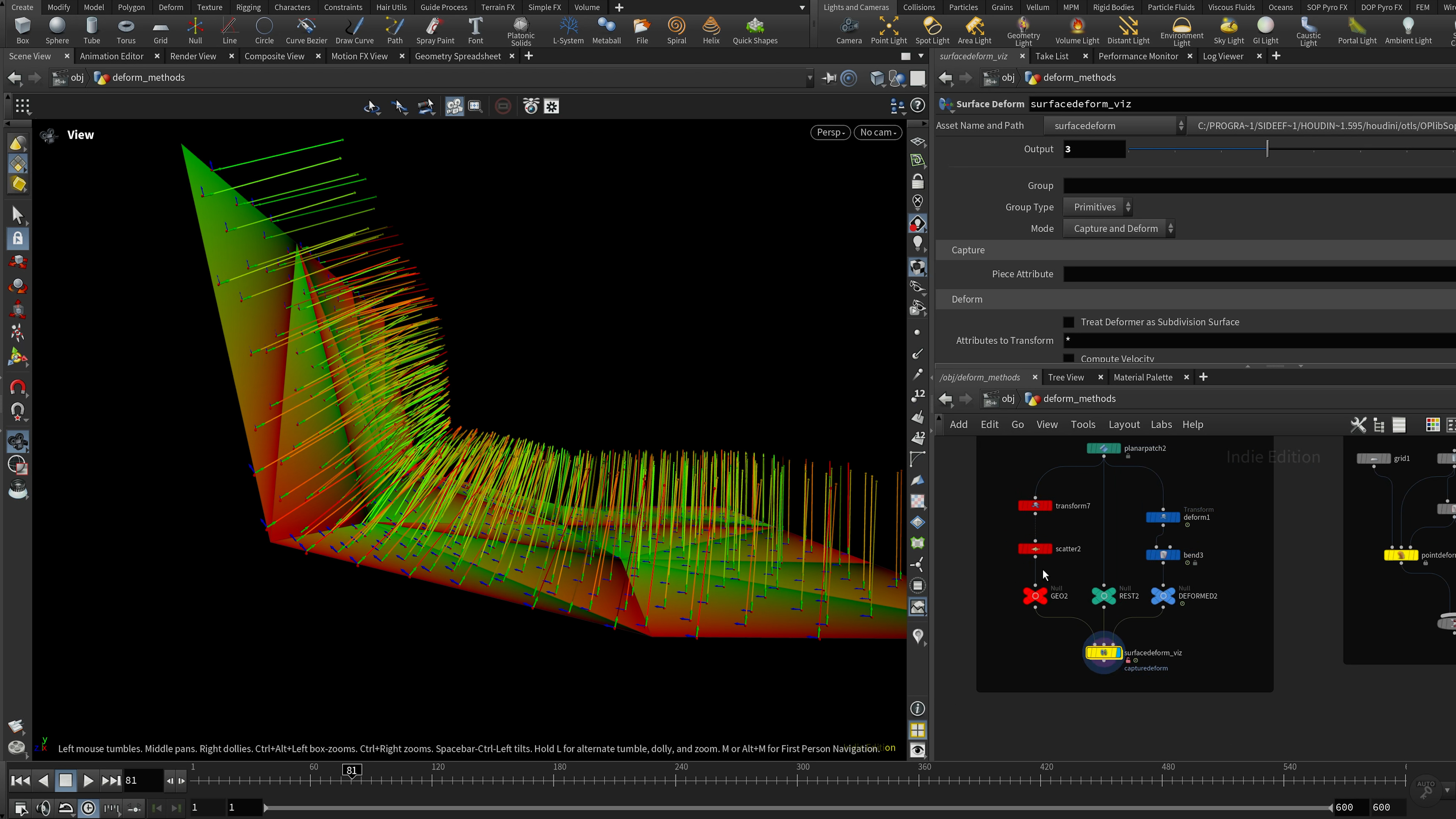The height and width of the screenshot is (819, 1456).
Task: Click the surfacedeform_viz node icon
Action: 1103,653
